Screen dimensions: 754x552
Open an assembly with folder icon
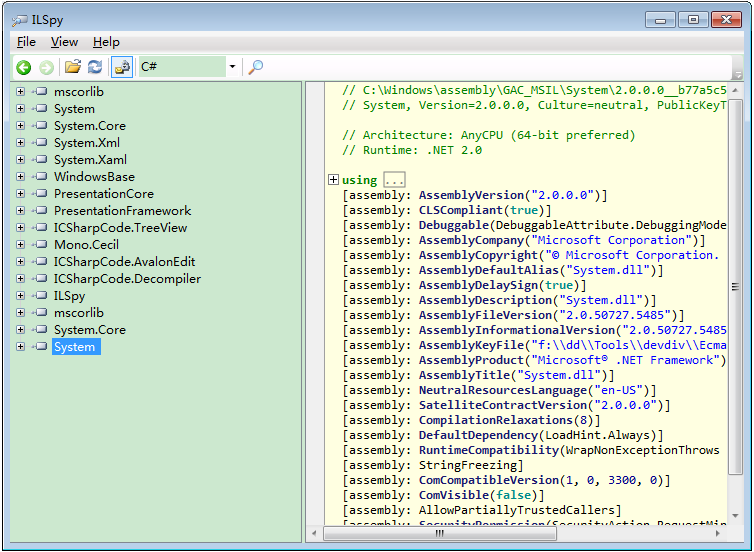coord(73,66)
